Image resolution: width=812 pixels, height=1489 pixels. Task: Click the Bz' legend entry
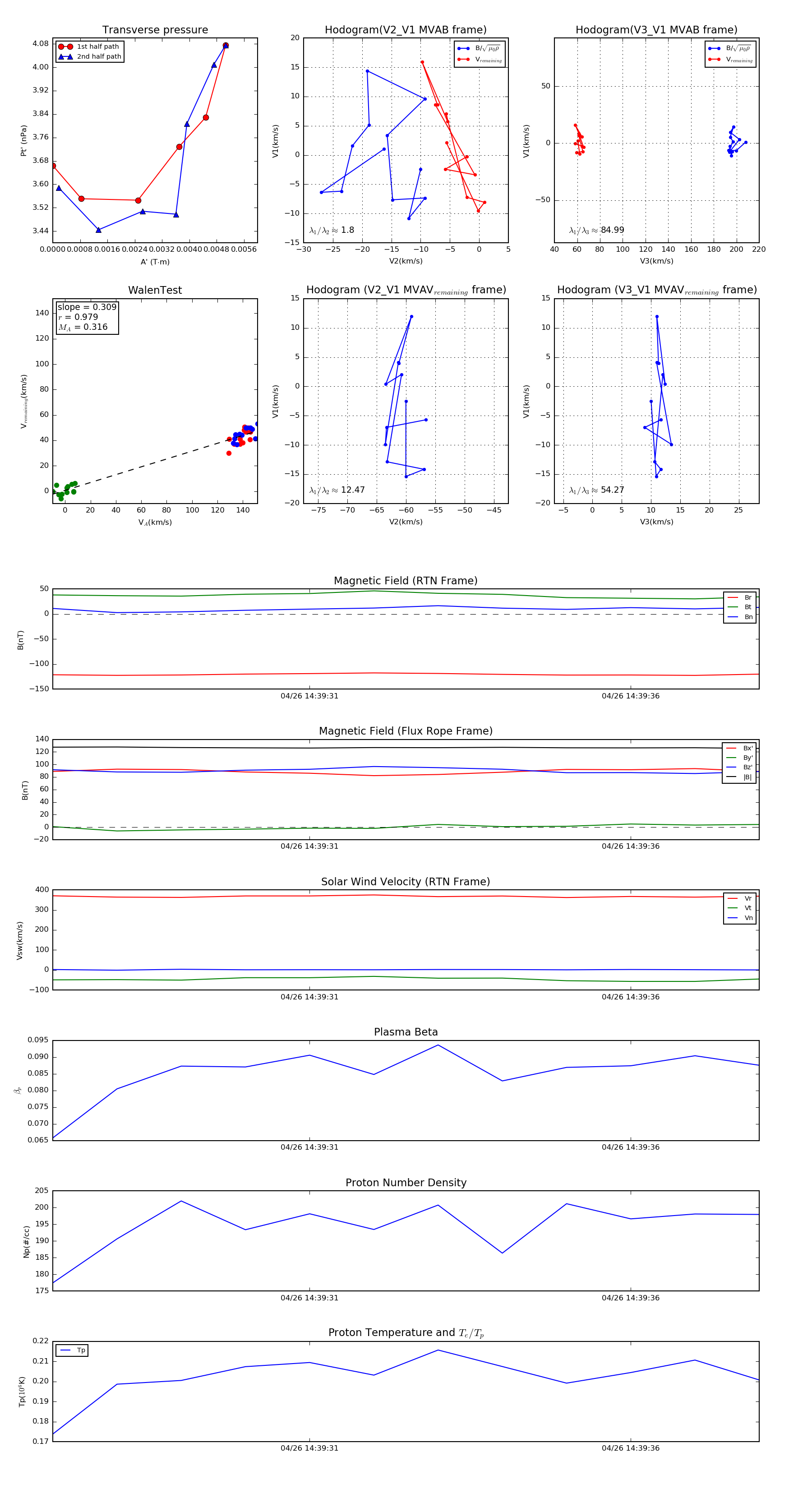pos(739,767)
